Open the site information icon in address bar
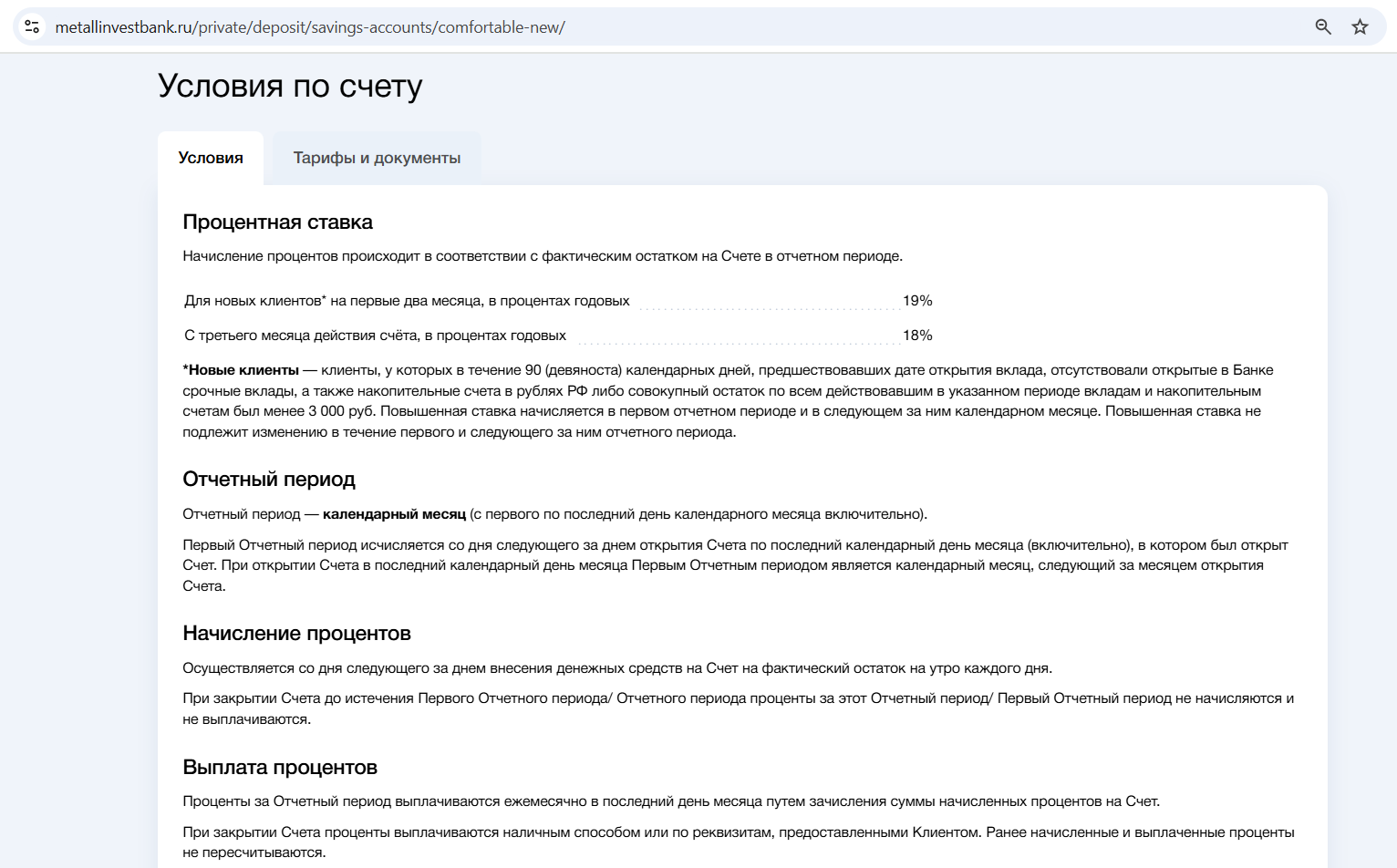The width and height of the screenshot is (1397, 868). 32,26
